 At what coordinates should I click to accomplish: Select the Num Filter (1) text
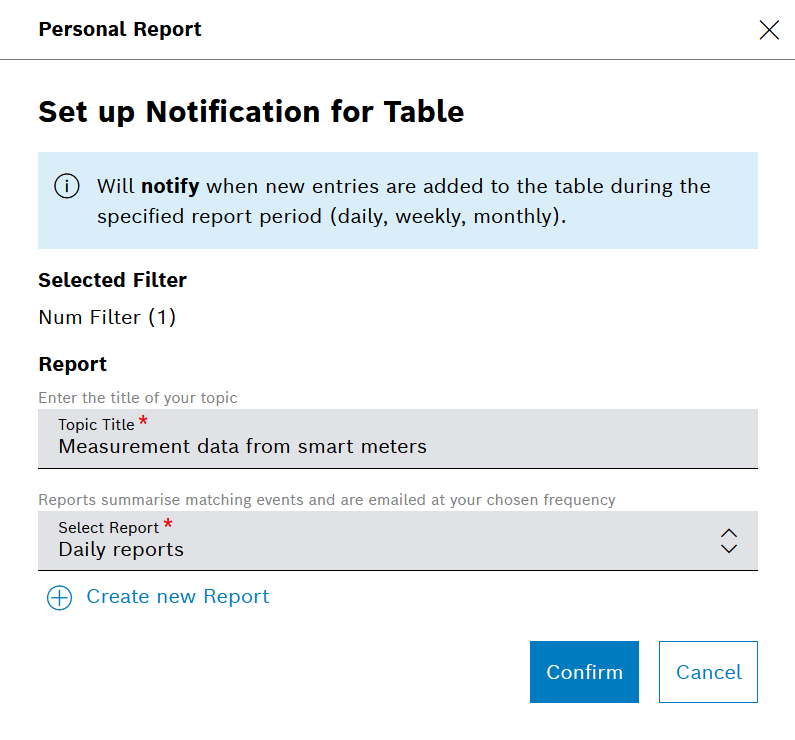click(x=107, y=318)
